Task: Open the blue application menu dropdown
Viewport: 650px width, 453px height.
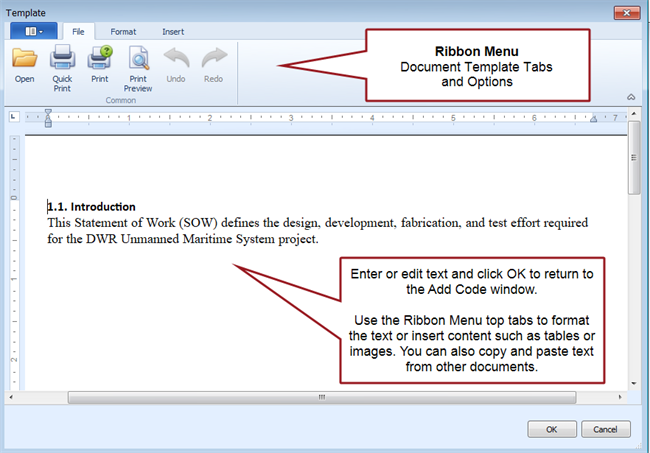Action: click(33, 31)
